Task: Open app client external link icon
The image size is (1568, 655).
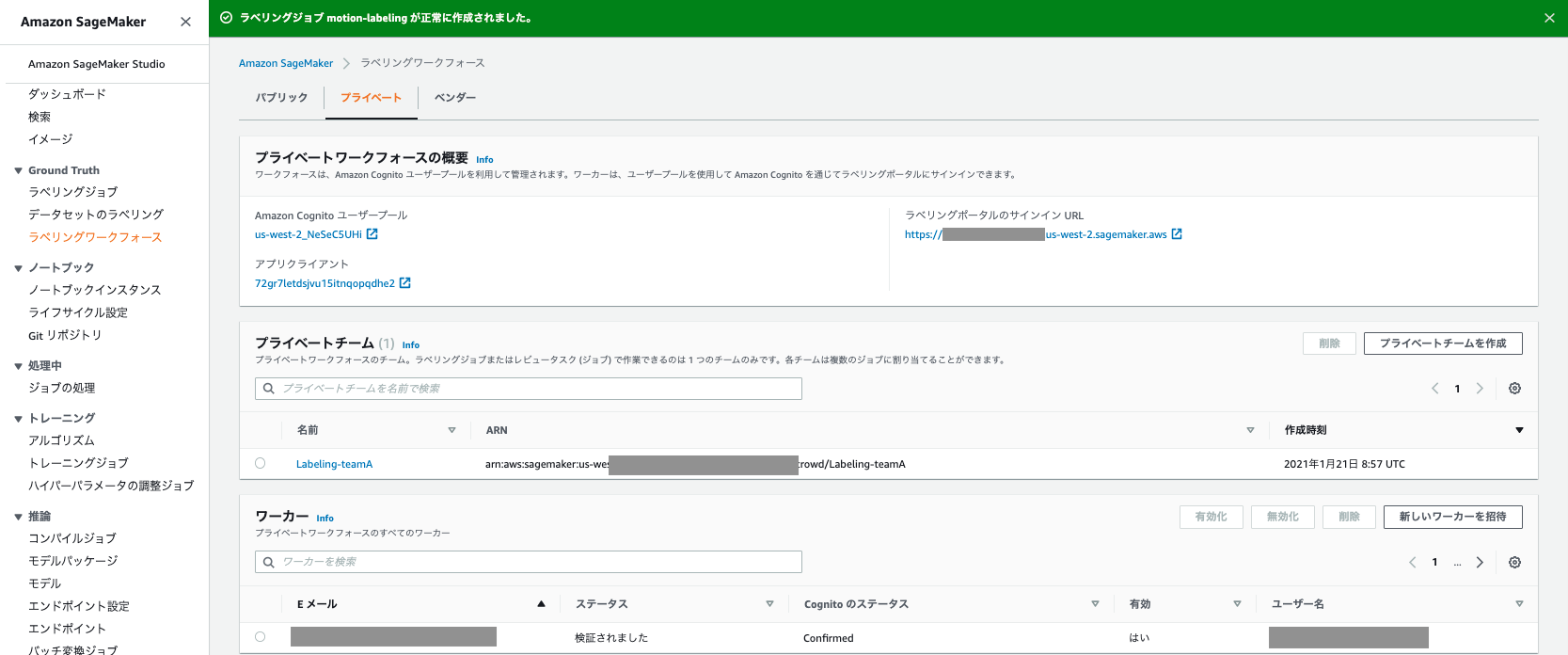Action: (x=405, y=282)
